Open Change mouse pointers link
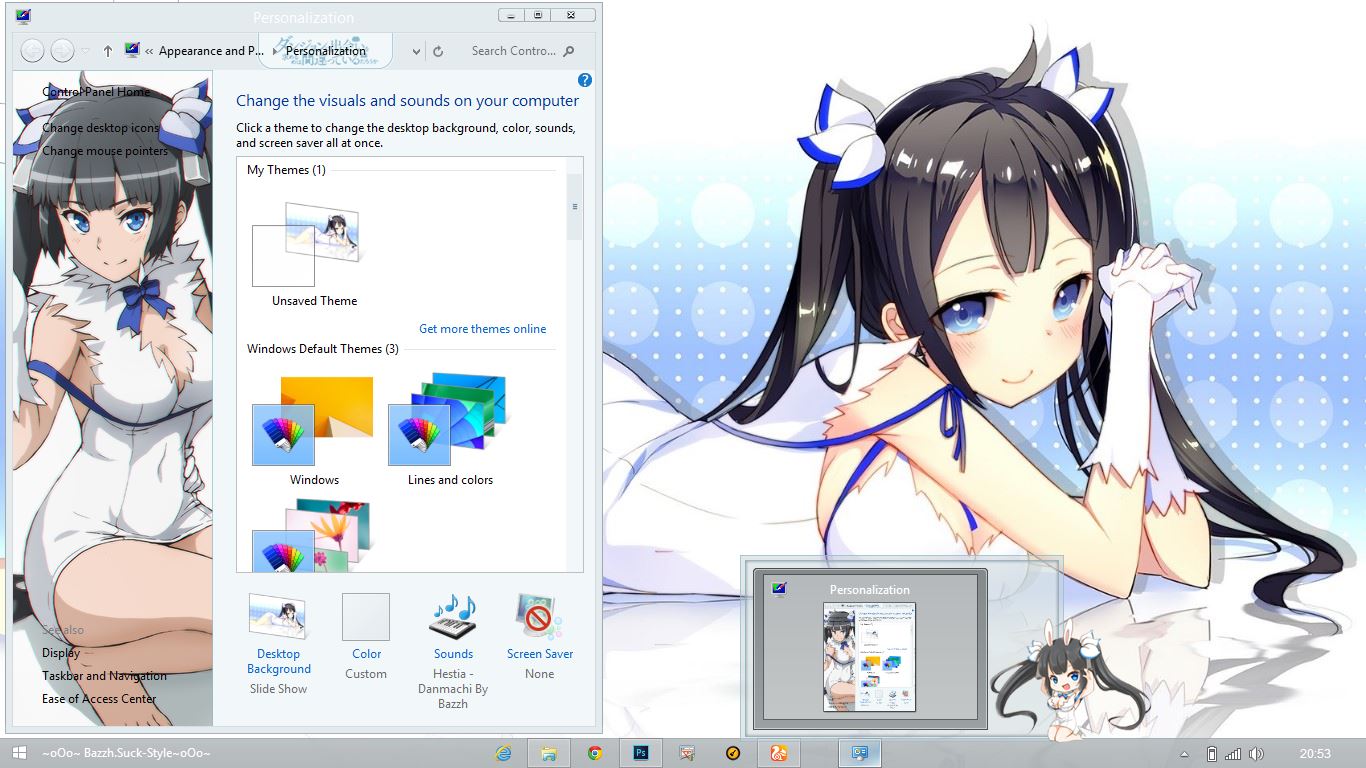The image size is (1366, 768). click(105, 151)
